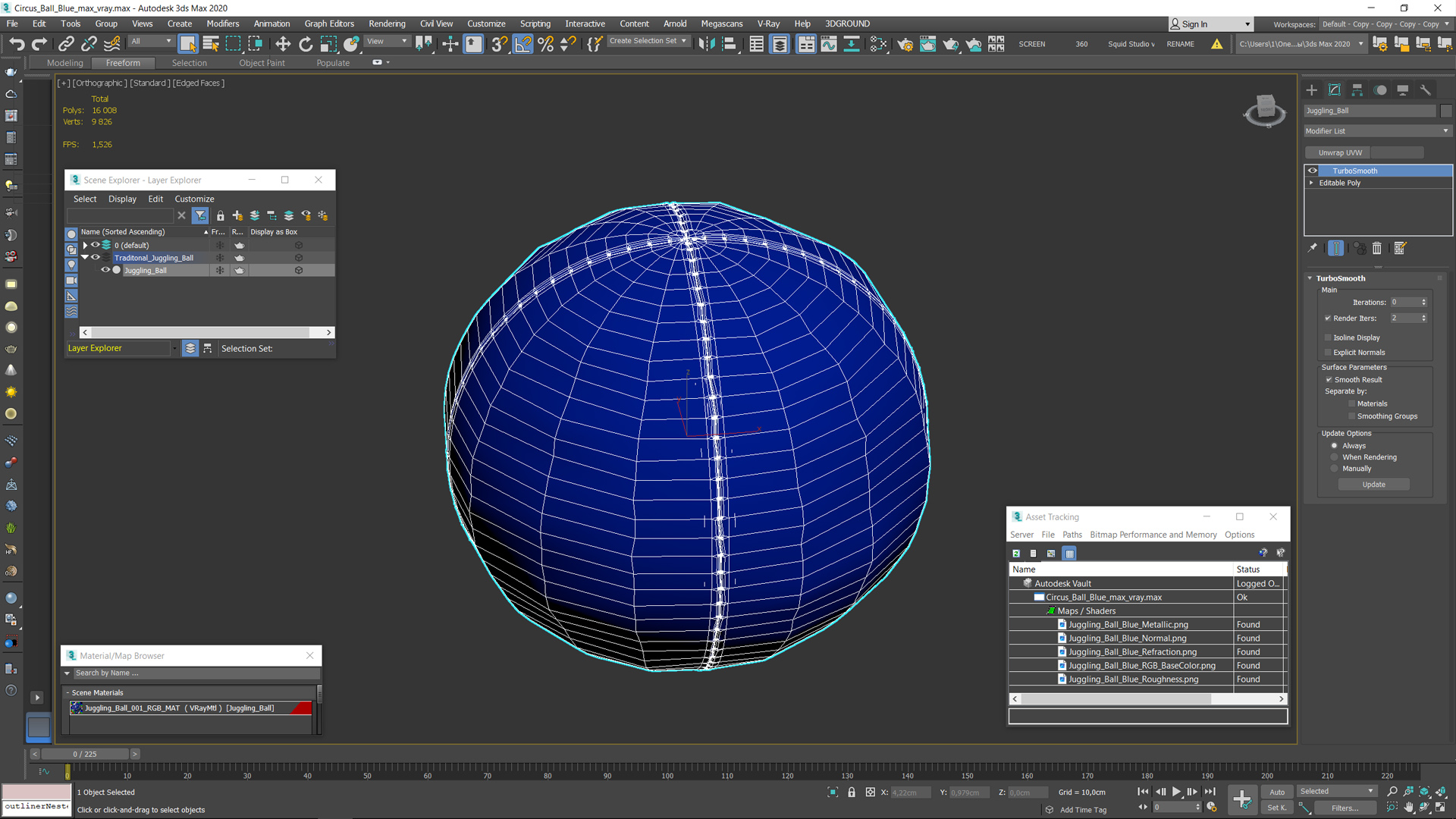The width and height of the screenshot is (1456, 819).
Task: Open the Rendering menu
Action: pos(387,24)
